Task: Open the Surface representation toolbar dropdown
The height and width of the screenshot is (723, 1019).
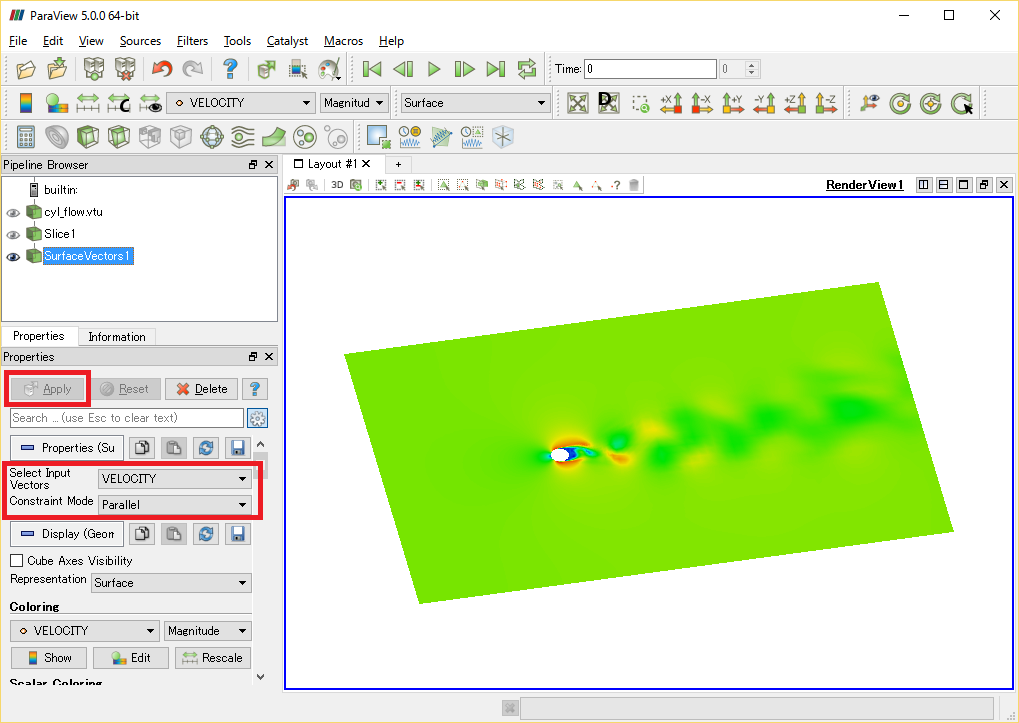Action: (x=475, y=103)
